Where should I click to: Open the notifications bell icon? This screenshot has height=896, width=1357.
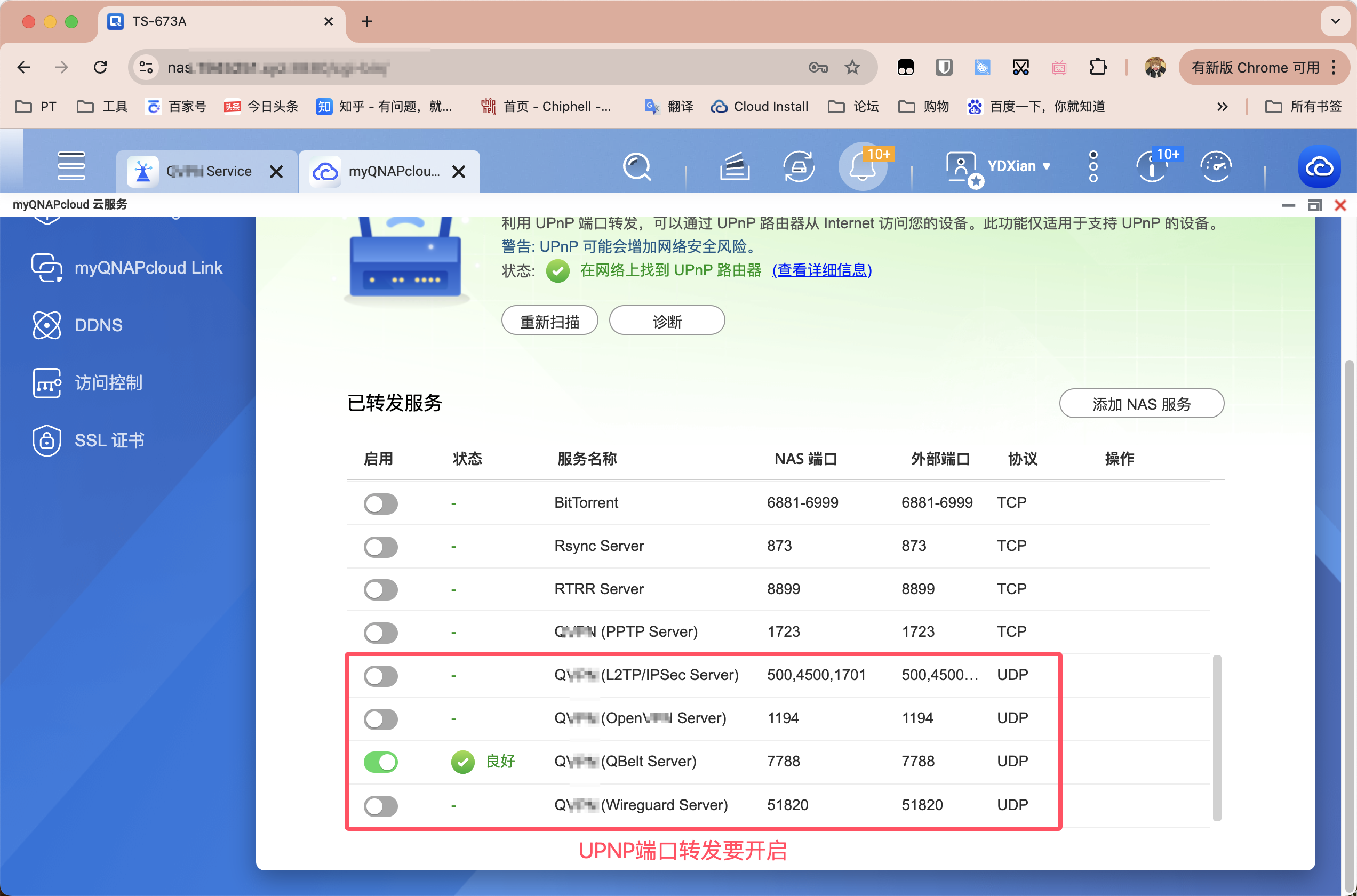(x=862, y=167)
